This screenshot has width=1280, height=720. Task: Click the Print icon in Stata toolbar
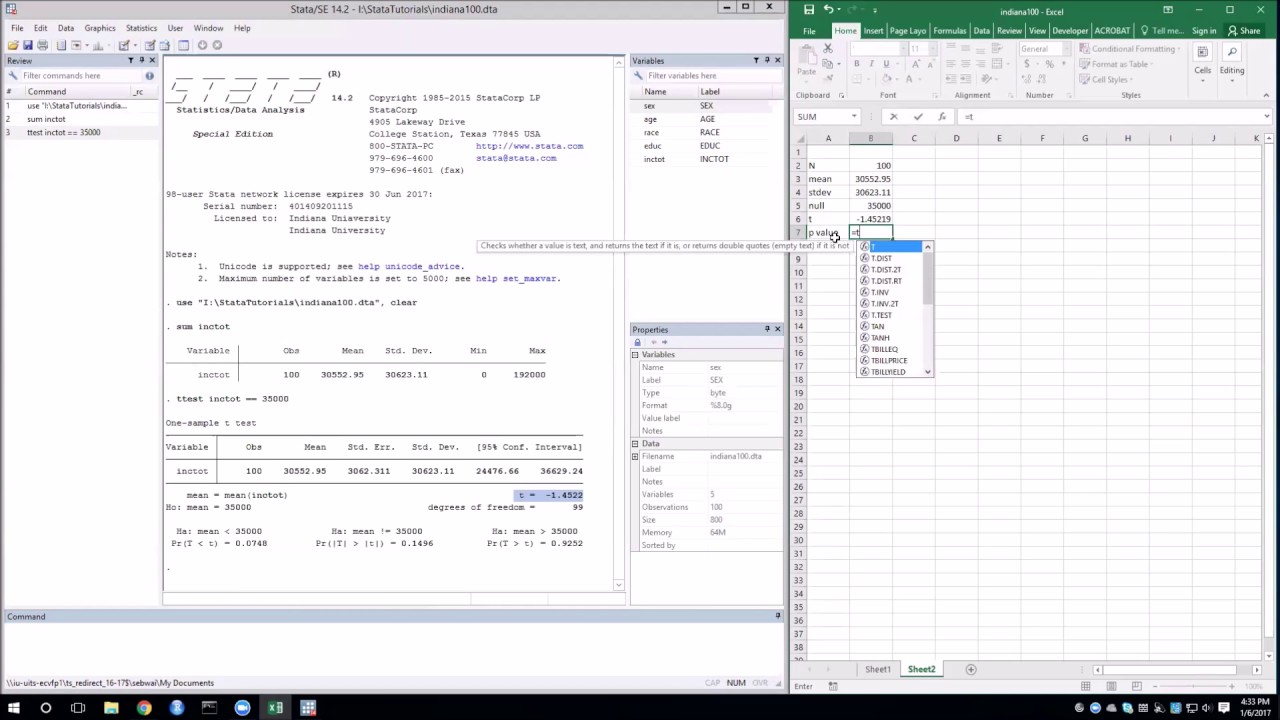43,45
